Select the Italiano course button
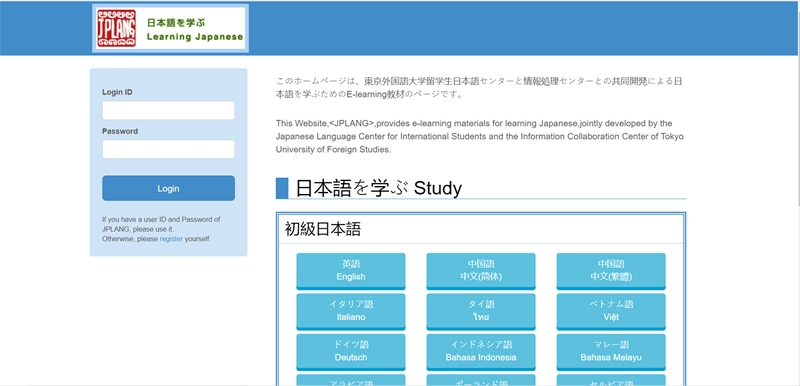 [x=351, y=311]
